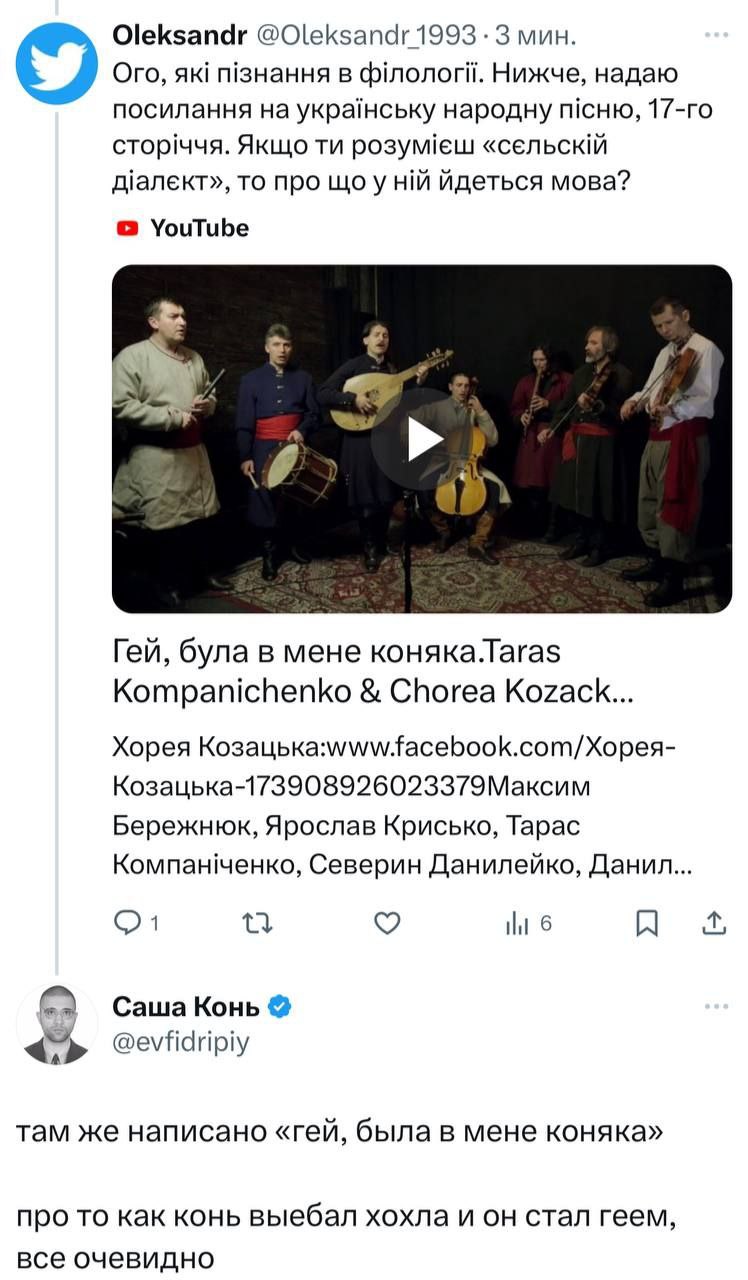The image size is (748, 1280).
Task: Click the YouTube logo icon above the video
Action: click(x=127, y=228)
